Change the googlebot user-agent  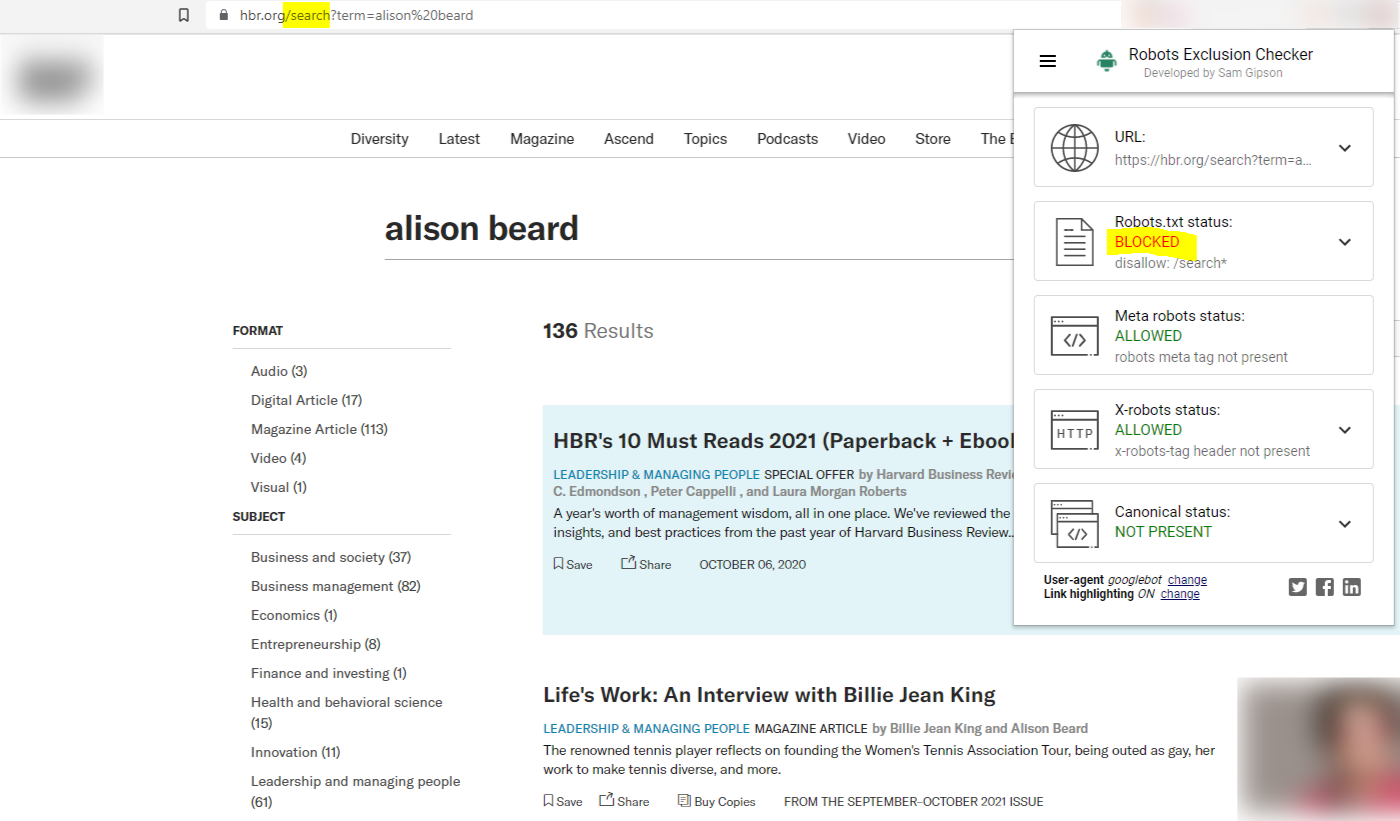1187,579
